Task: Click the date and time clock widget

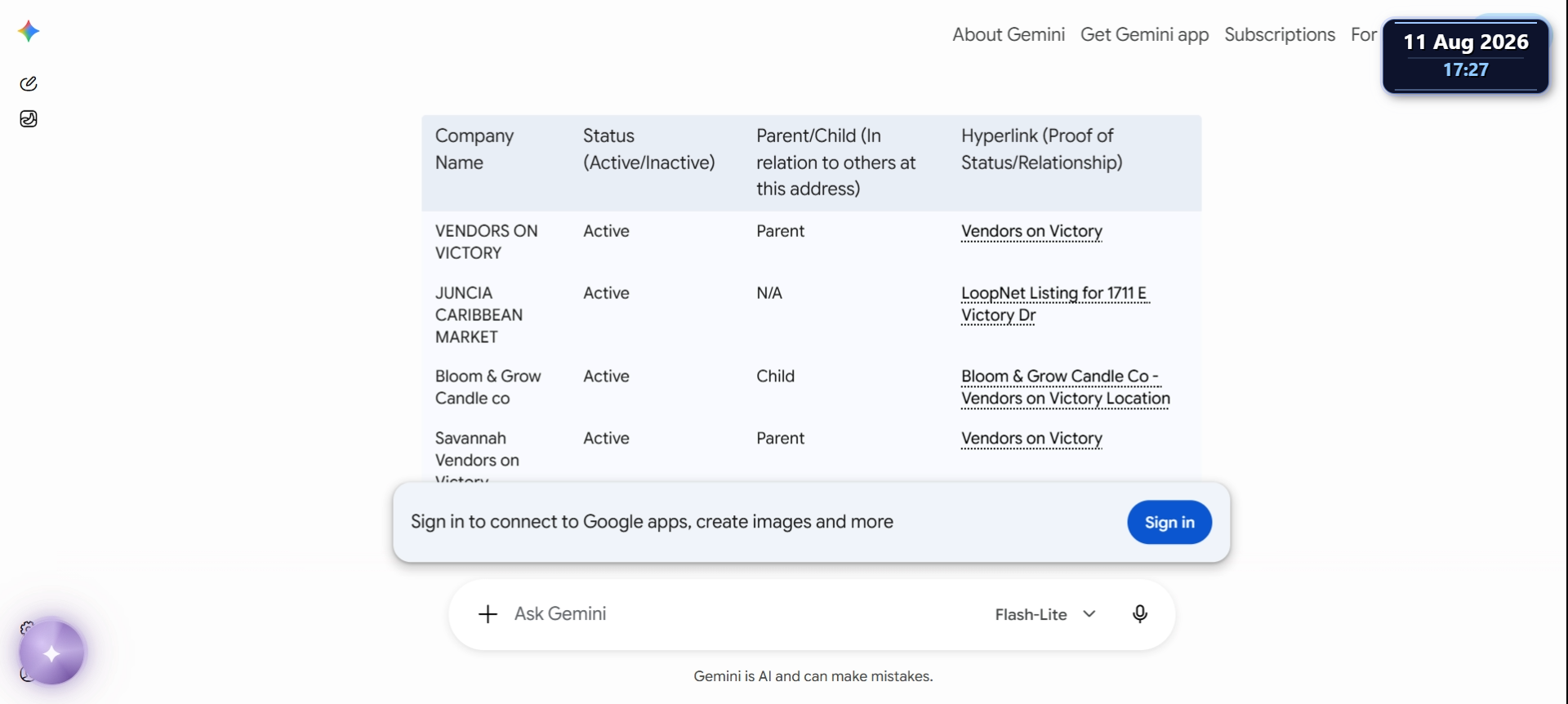Action: click(1466, 55)
